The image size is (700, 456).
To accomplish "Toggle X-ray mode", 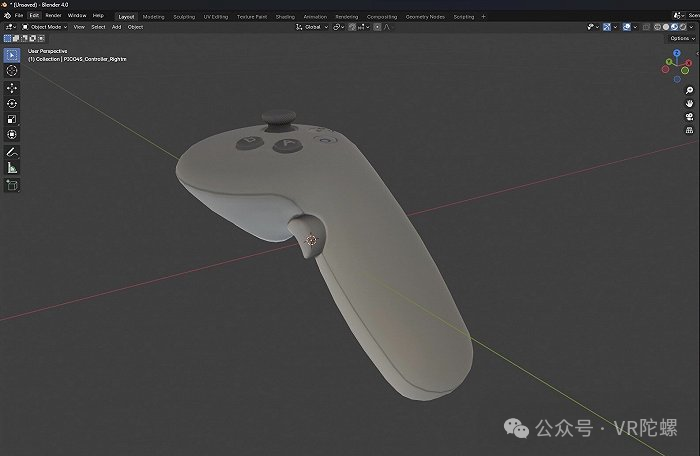I will pyautogui.click(x=646, y=27).
